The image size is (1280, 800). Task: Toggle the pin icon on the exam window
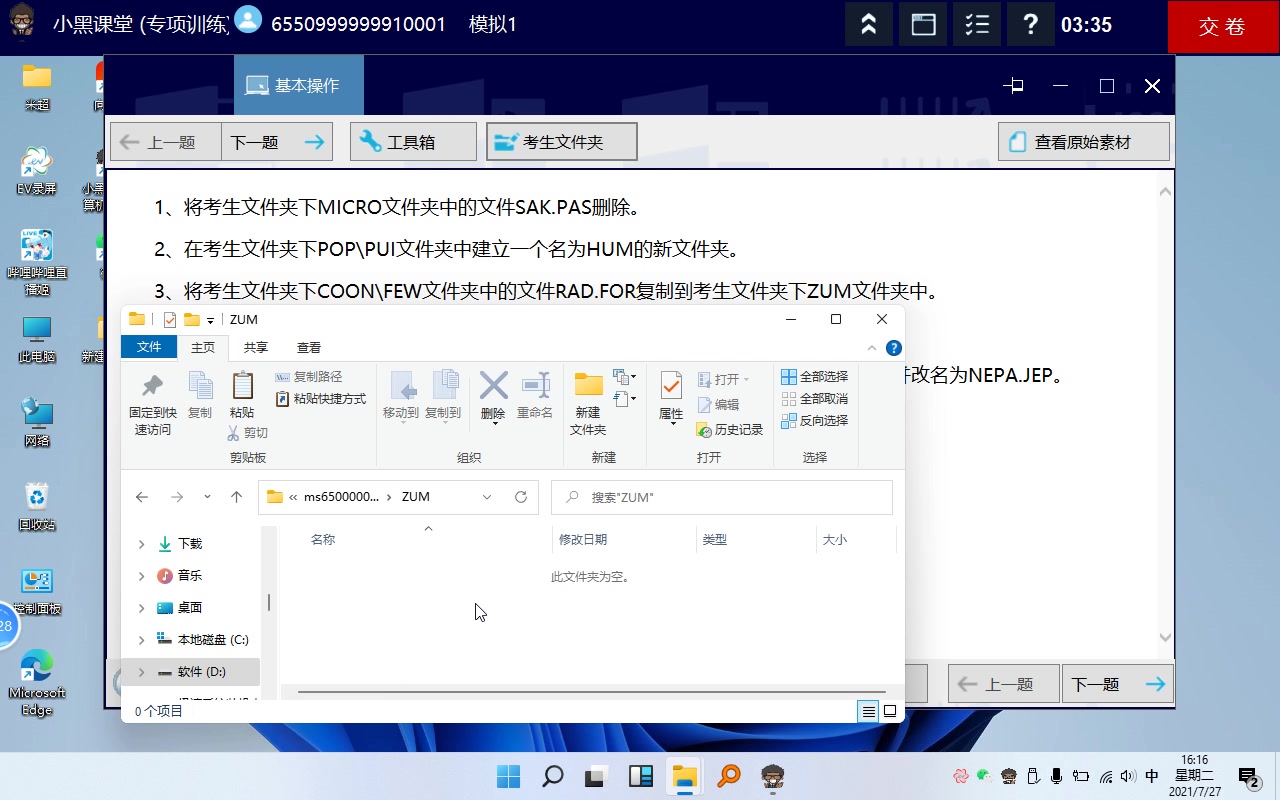(1013, 86)
